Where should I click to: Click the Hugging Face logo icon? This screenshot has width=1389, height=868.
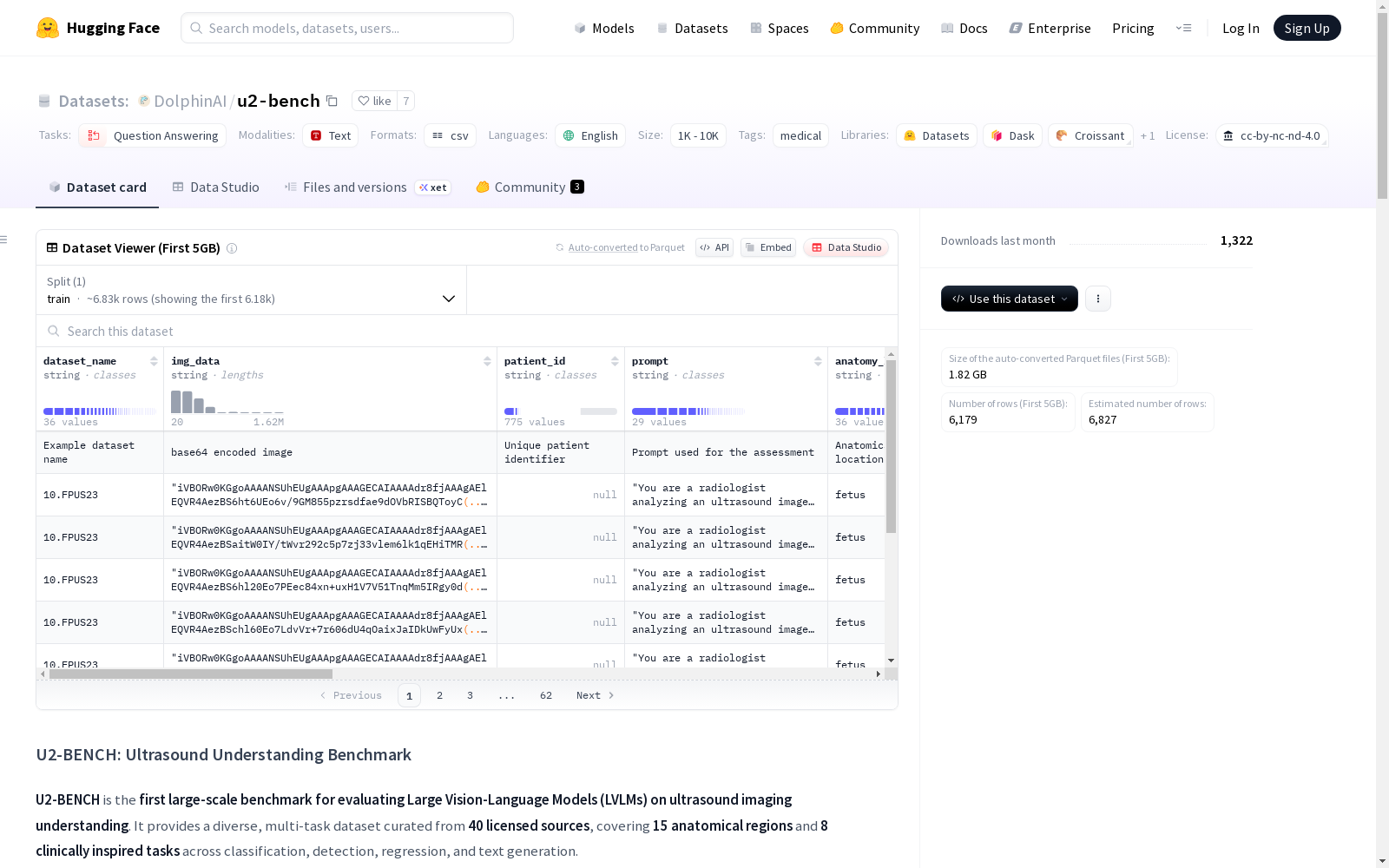(x=48, y=28)
